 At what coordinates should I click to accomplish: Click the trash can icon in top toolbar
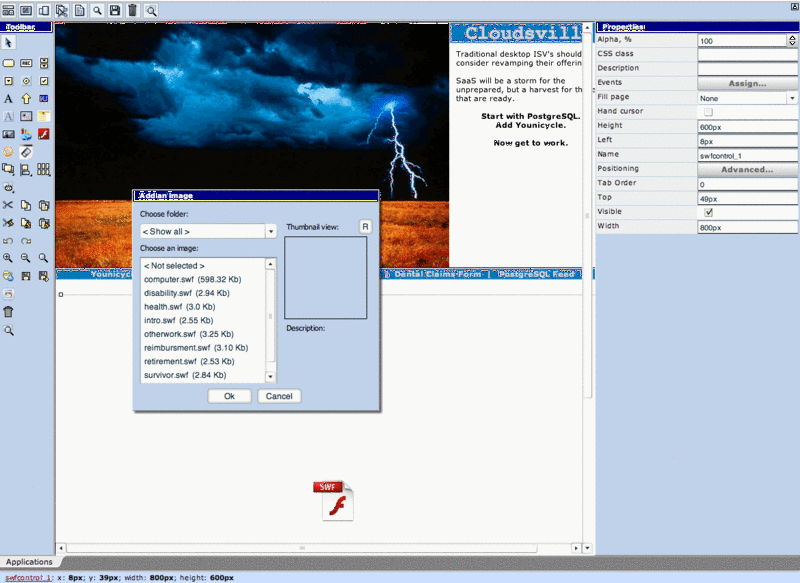click(132, 10)
